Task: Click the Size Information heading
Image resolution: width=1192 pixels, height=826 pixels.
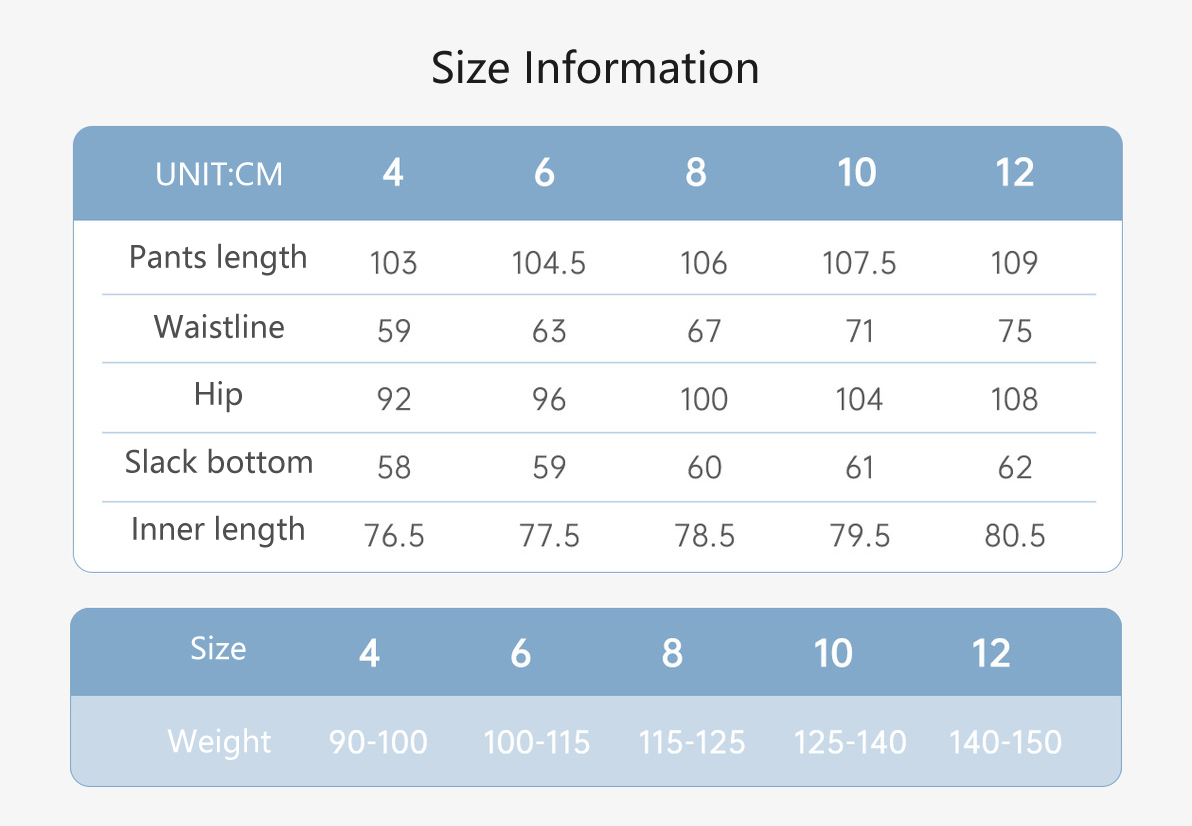Action: (x=595, y=68)
